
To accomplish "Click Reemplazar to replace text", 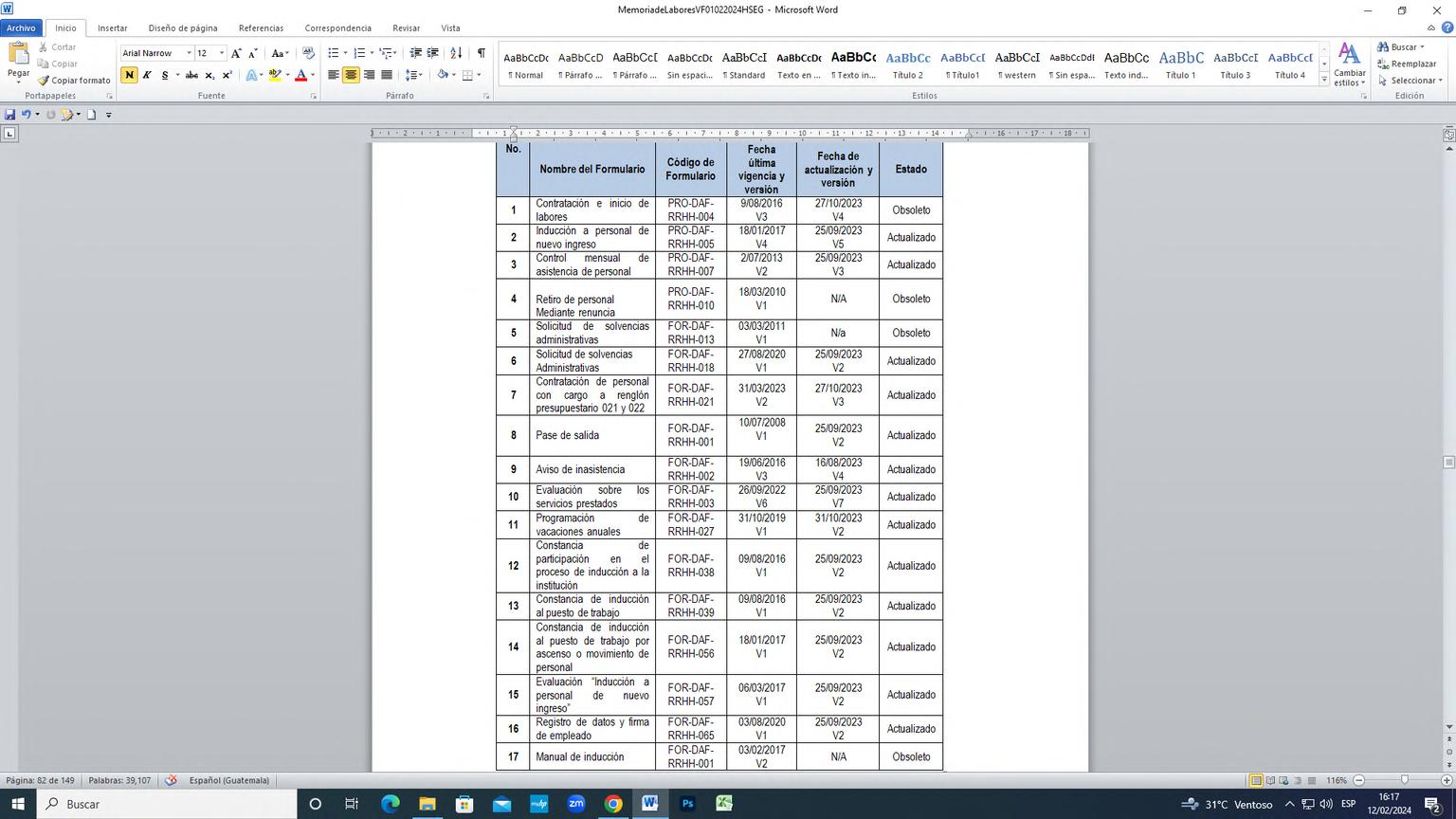I will [1408, 64].
